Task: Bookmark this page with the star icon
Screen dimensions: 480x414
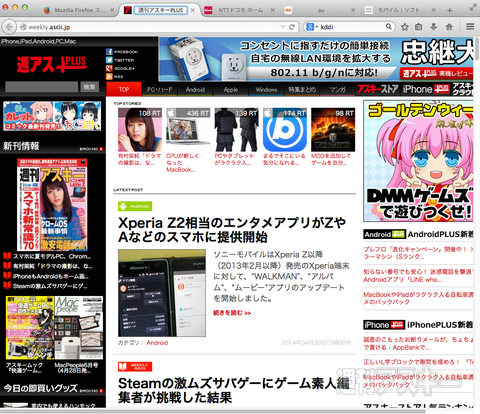Action: point(405,27)
